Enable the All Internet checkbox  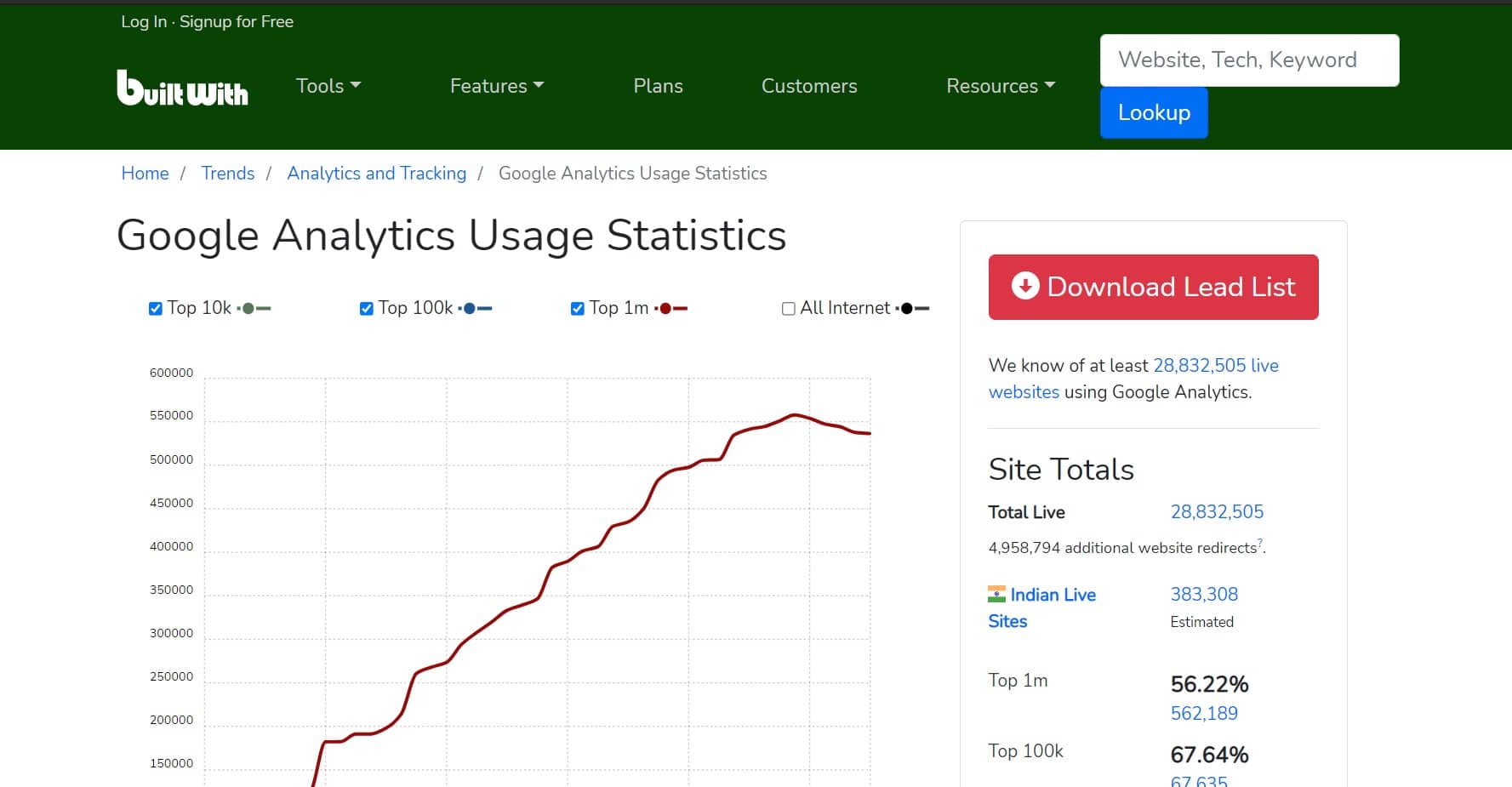tap(788, 309)
